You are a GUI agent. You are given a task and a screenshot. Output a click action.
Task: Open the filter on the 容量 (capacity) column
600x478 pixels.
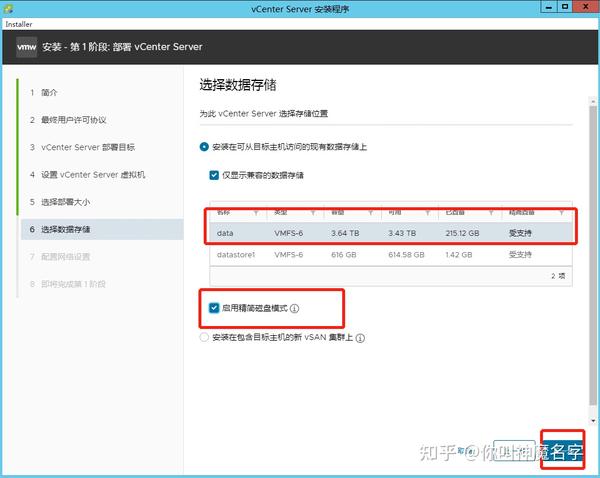pos(370,213)
